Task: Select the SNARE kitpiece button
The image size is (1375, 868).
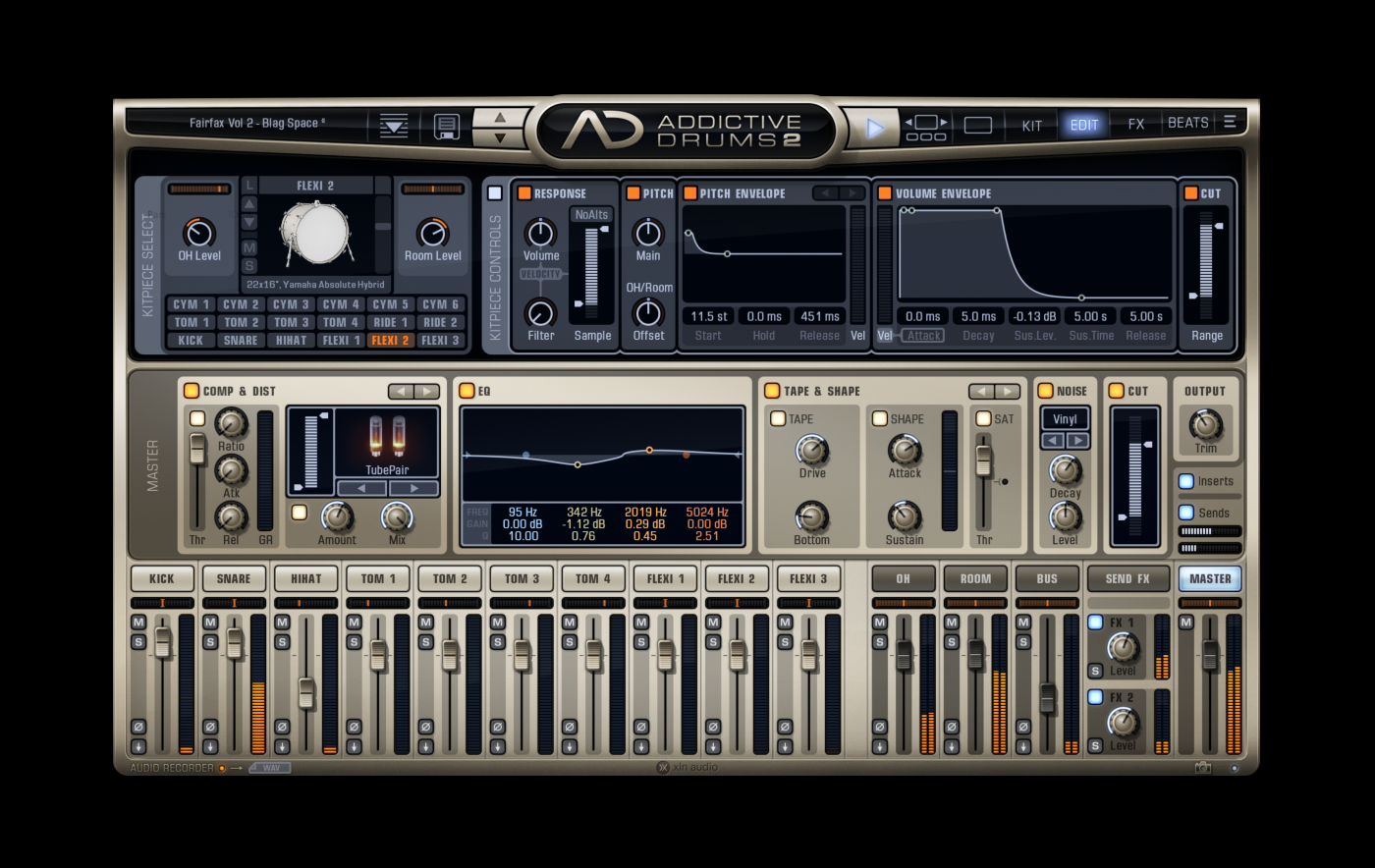Action: click(x=241, y=341)
